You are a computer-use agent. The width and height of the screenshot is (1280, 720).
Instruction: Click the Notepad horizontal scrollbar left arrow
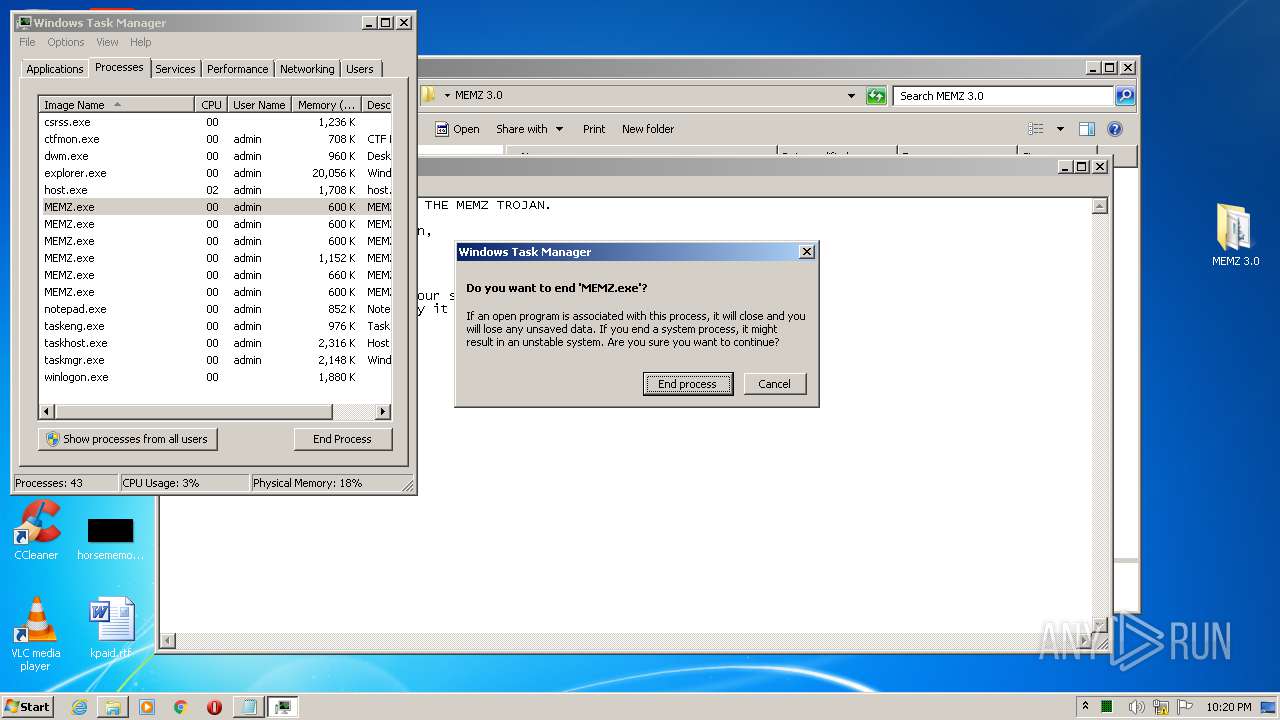(x=168, y=641)
